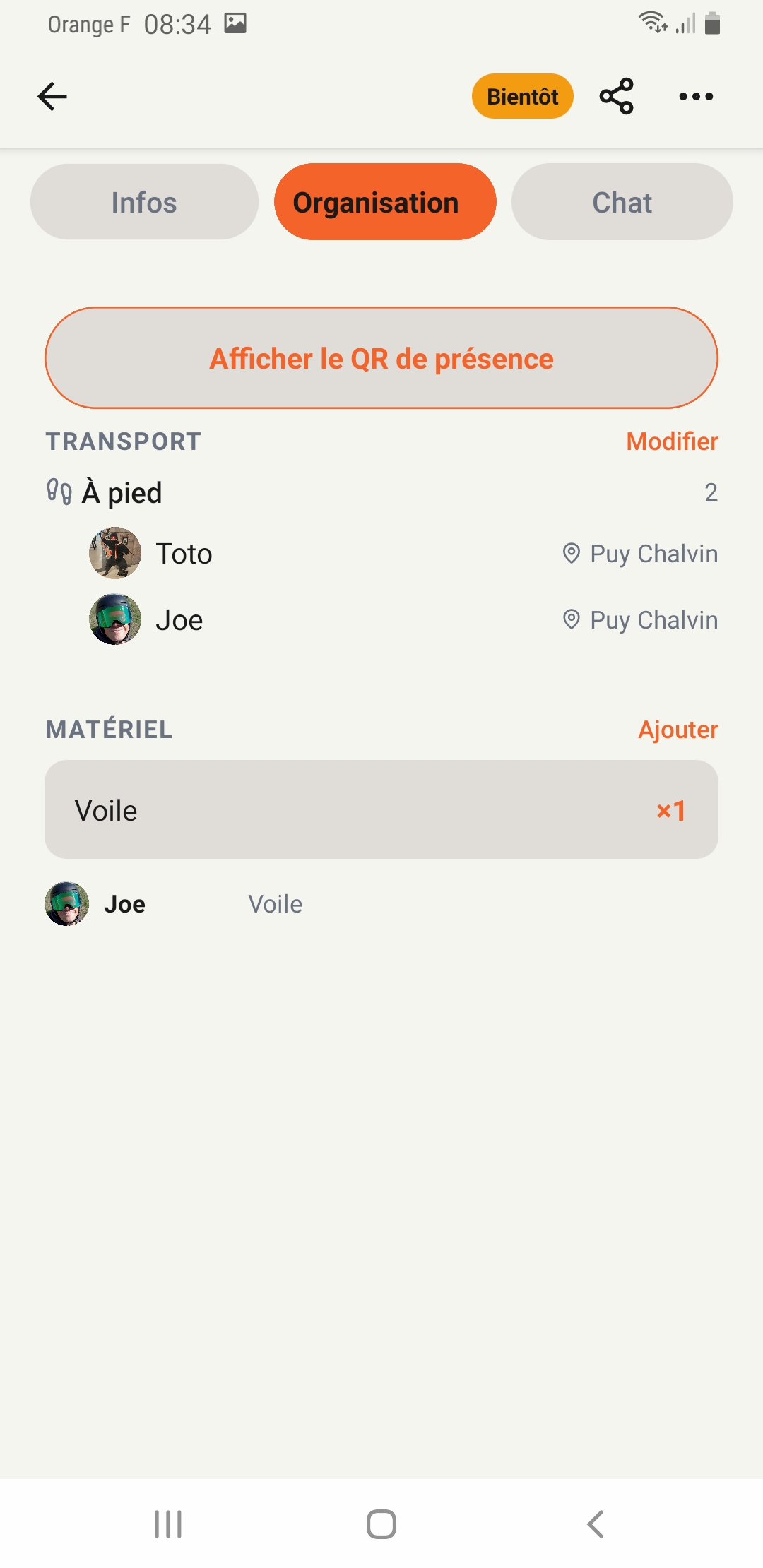This screenshot has height=1568, width=763.
Task: Select the Organisation tab
Action: coord(385,202)
